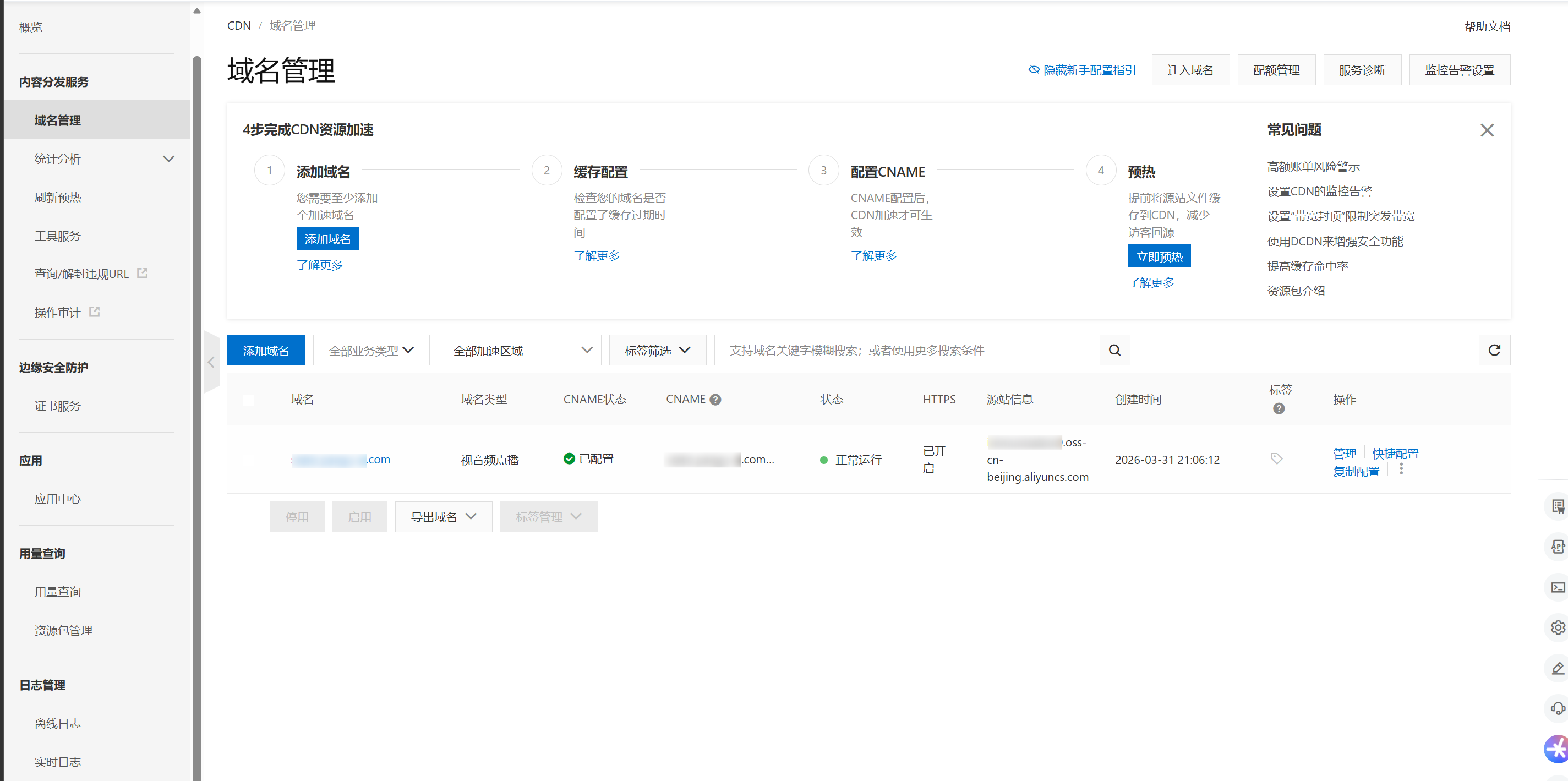Click the tag icon next to the domain row

(1276, 459)
